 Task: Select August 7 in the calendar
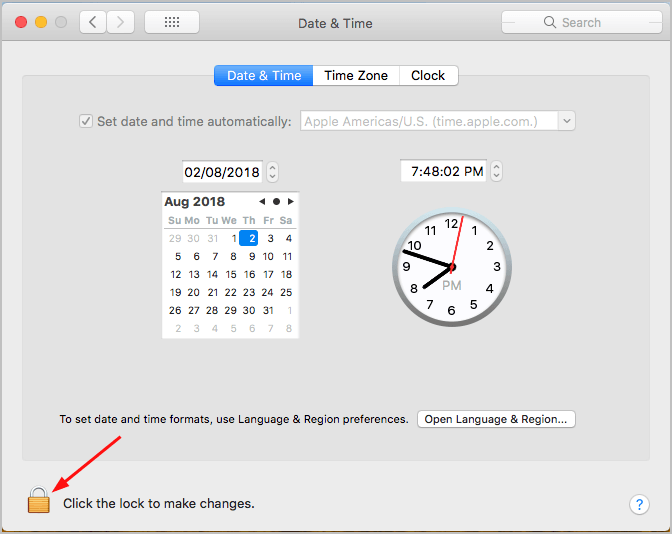(215, 256)
